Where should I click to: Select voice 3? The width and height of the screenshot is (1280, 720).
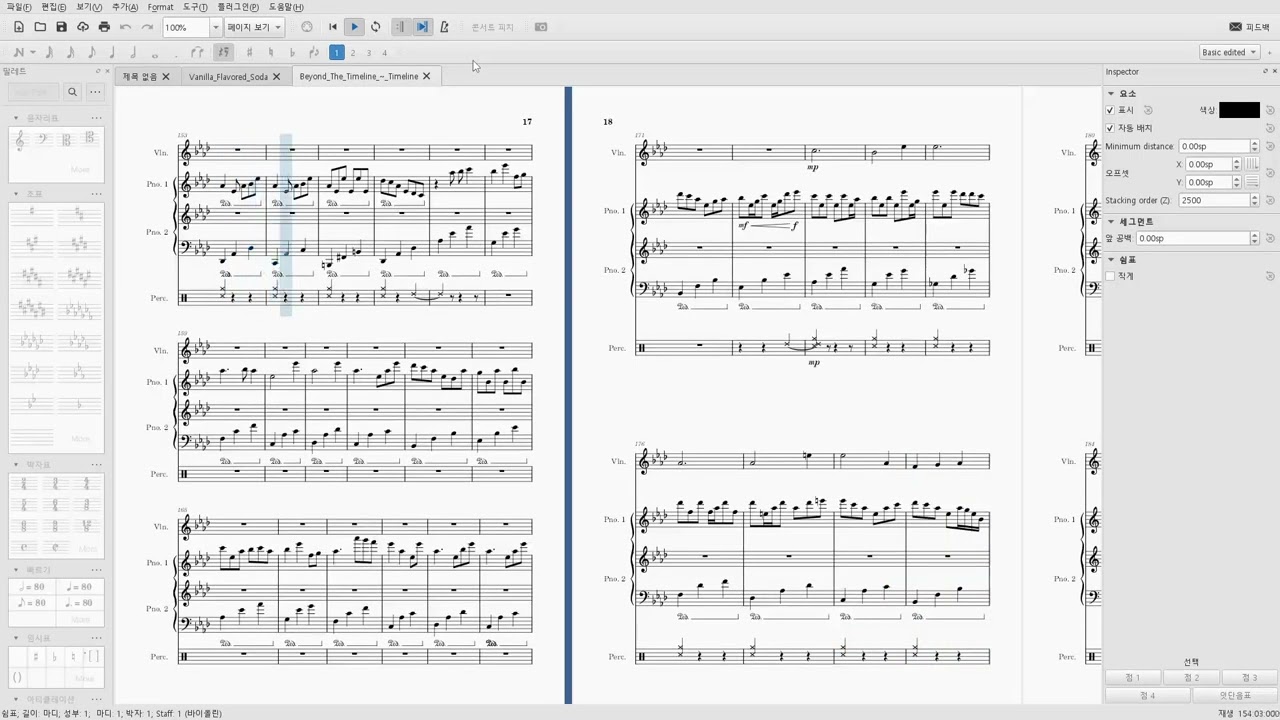coord(368,52)
